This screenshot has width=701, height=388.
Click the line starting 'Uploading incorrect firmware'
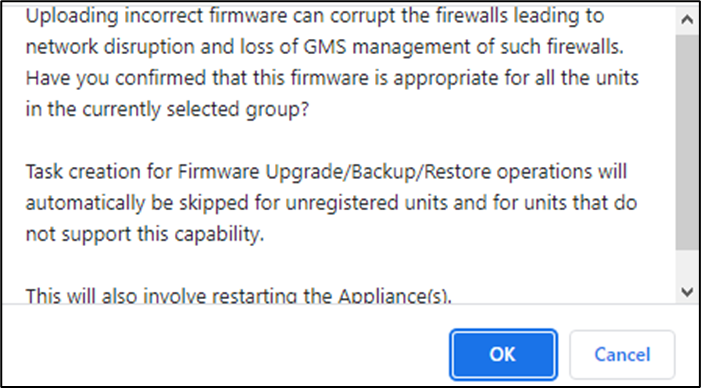coord(315,16)
